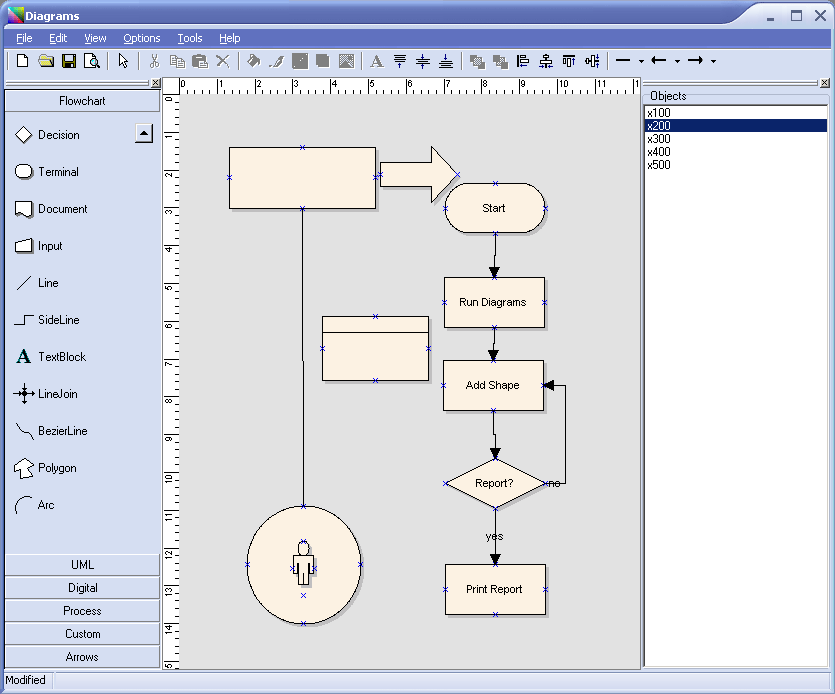
Task: Bring shape to front
Action: pos(477,61)
